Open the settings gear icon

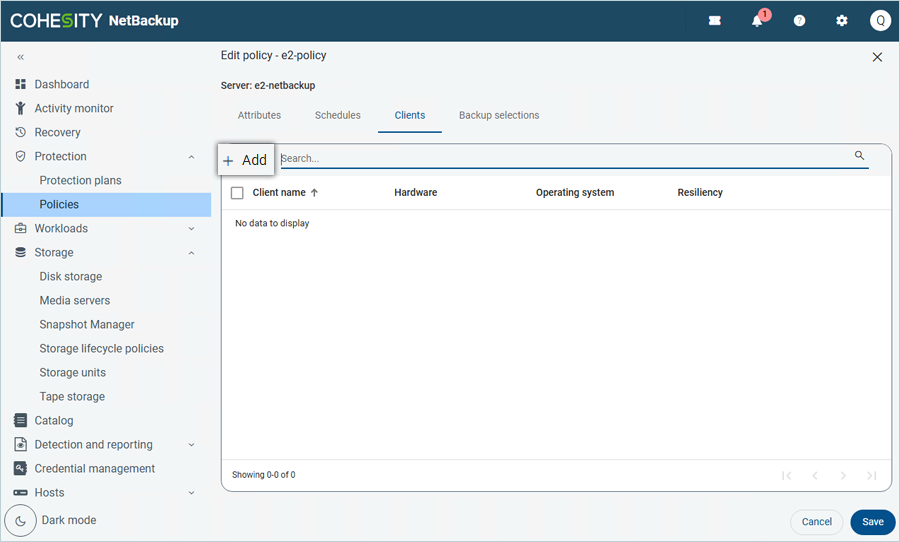coord(842,21)
